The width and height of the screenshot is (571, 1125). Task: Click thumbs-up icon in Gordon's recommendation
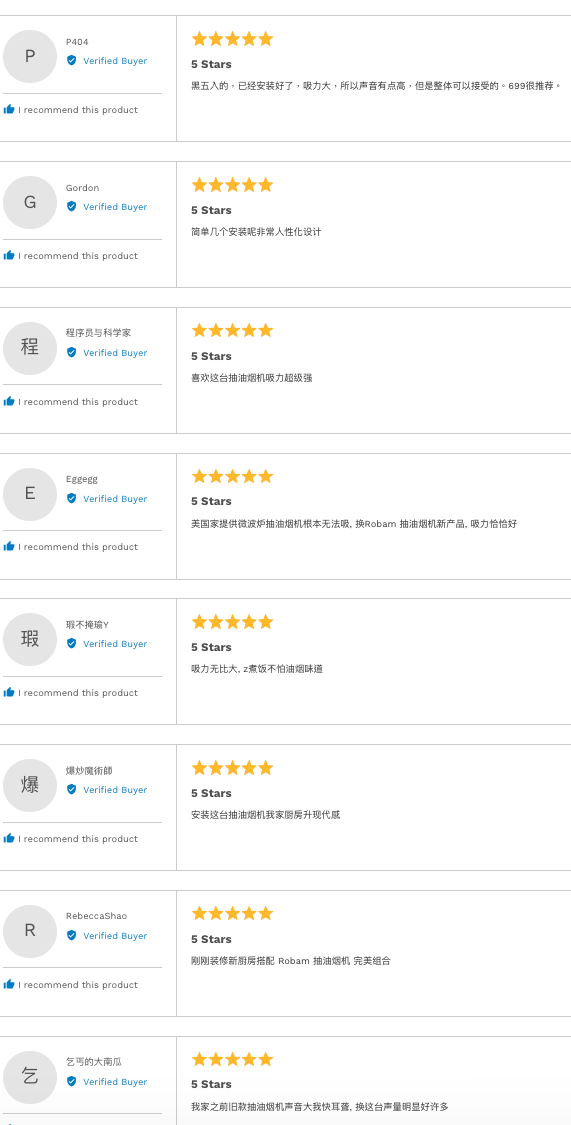[9, 255]
